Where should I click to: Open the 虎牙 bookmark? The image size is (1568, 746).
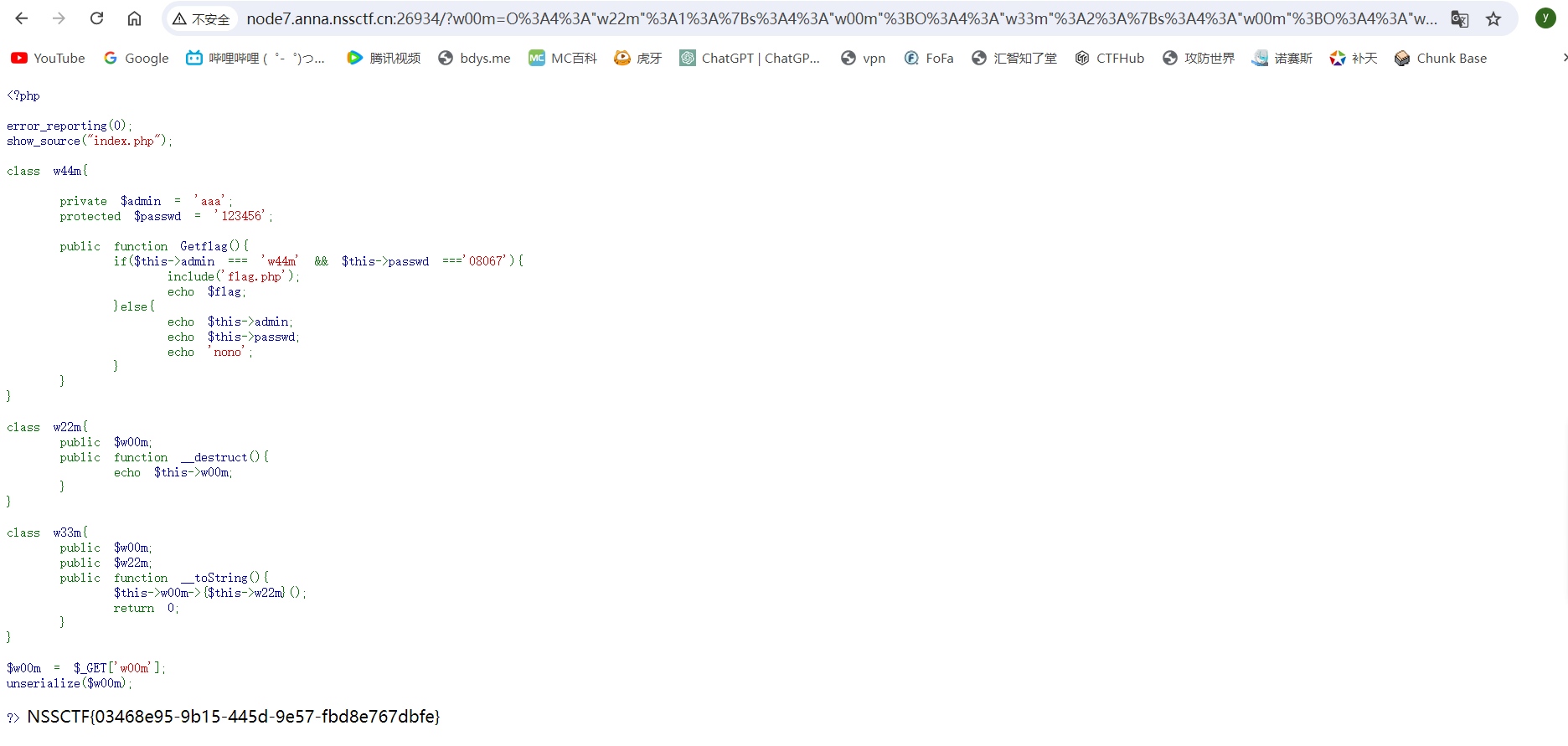point(638,58)
